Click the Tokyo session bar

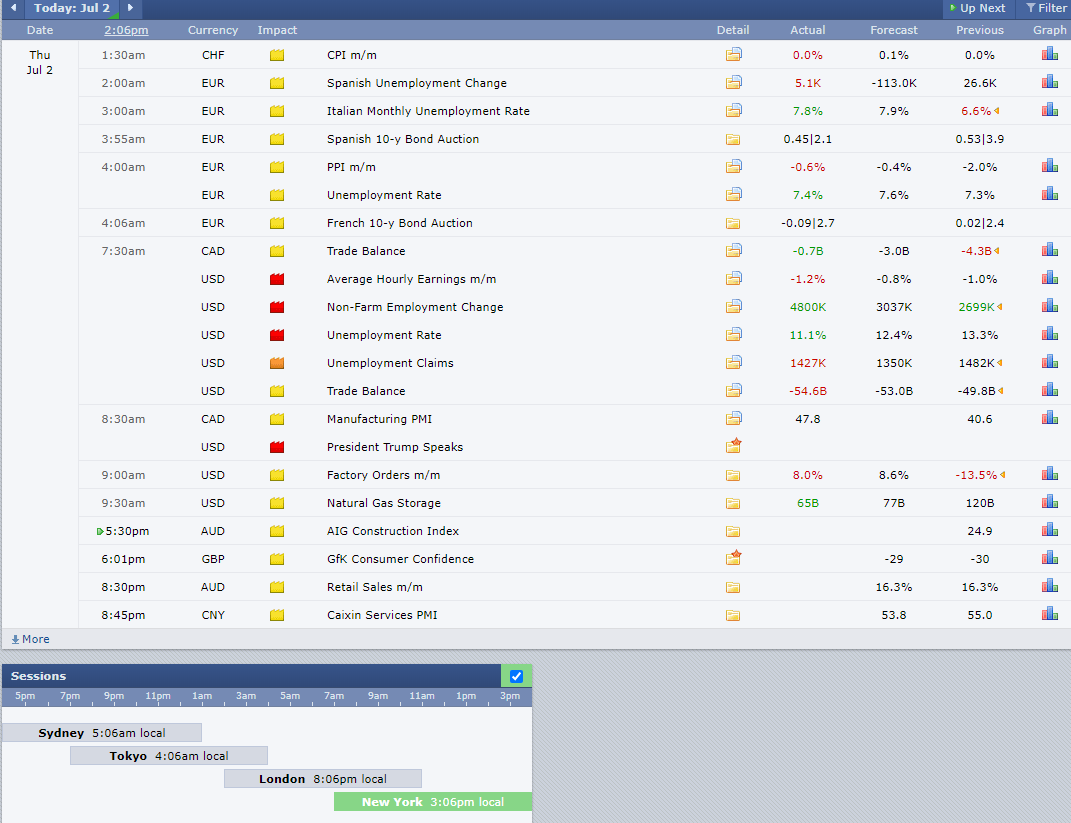point(169,756)
